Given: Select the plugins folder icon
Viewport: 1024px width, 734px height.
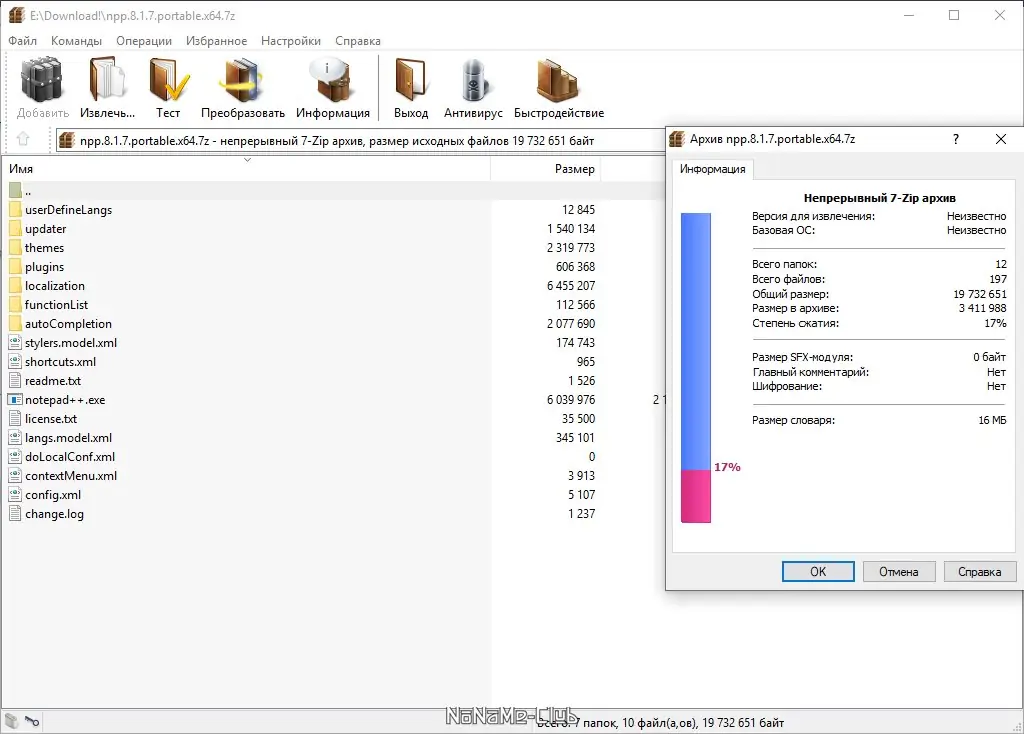Looking at the screenshot, I should (x=16, y=266).
